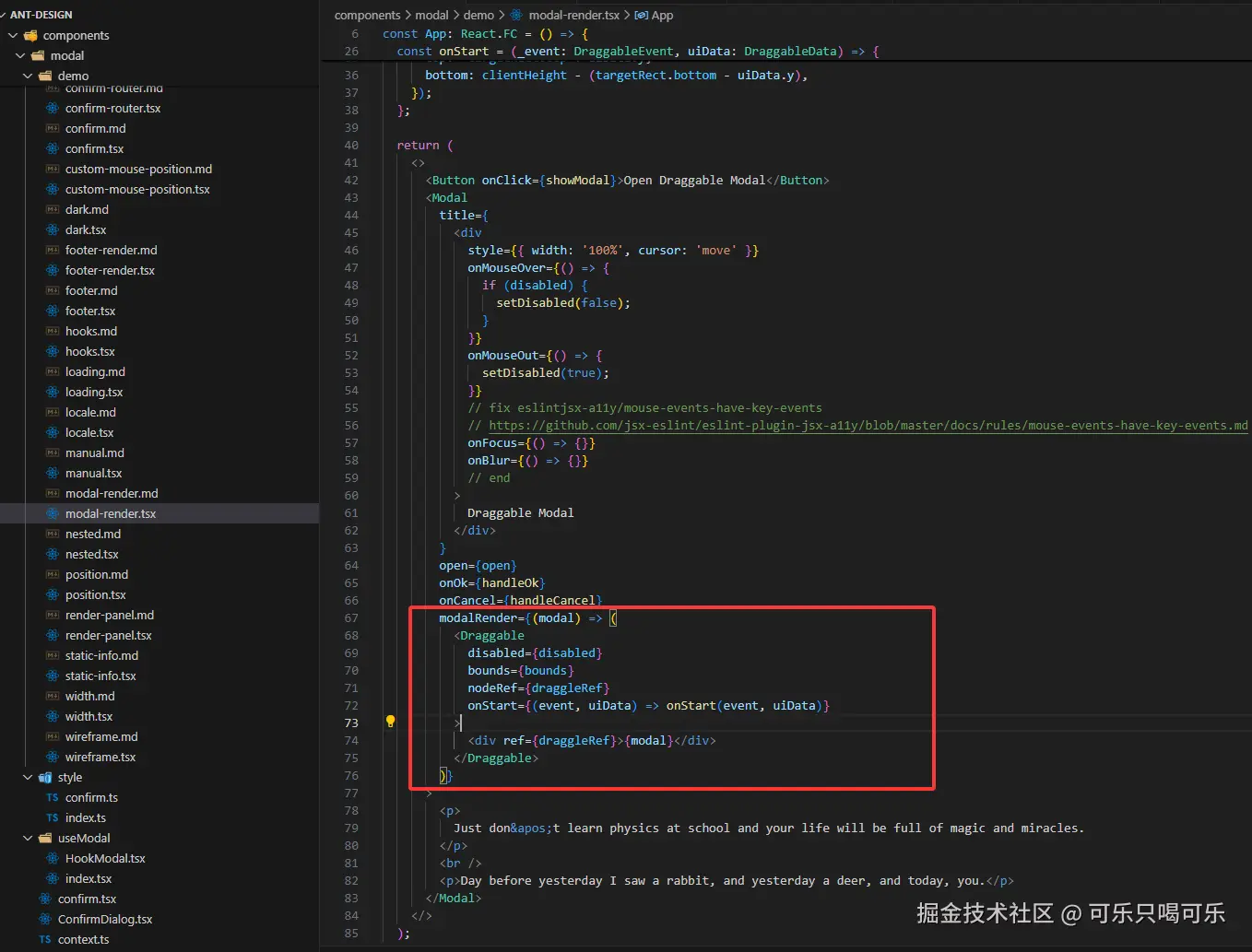Click 'onCancel={handleCancel}' on line 66
1252x952 pixels.
(521, 600)
